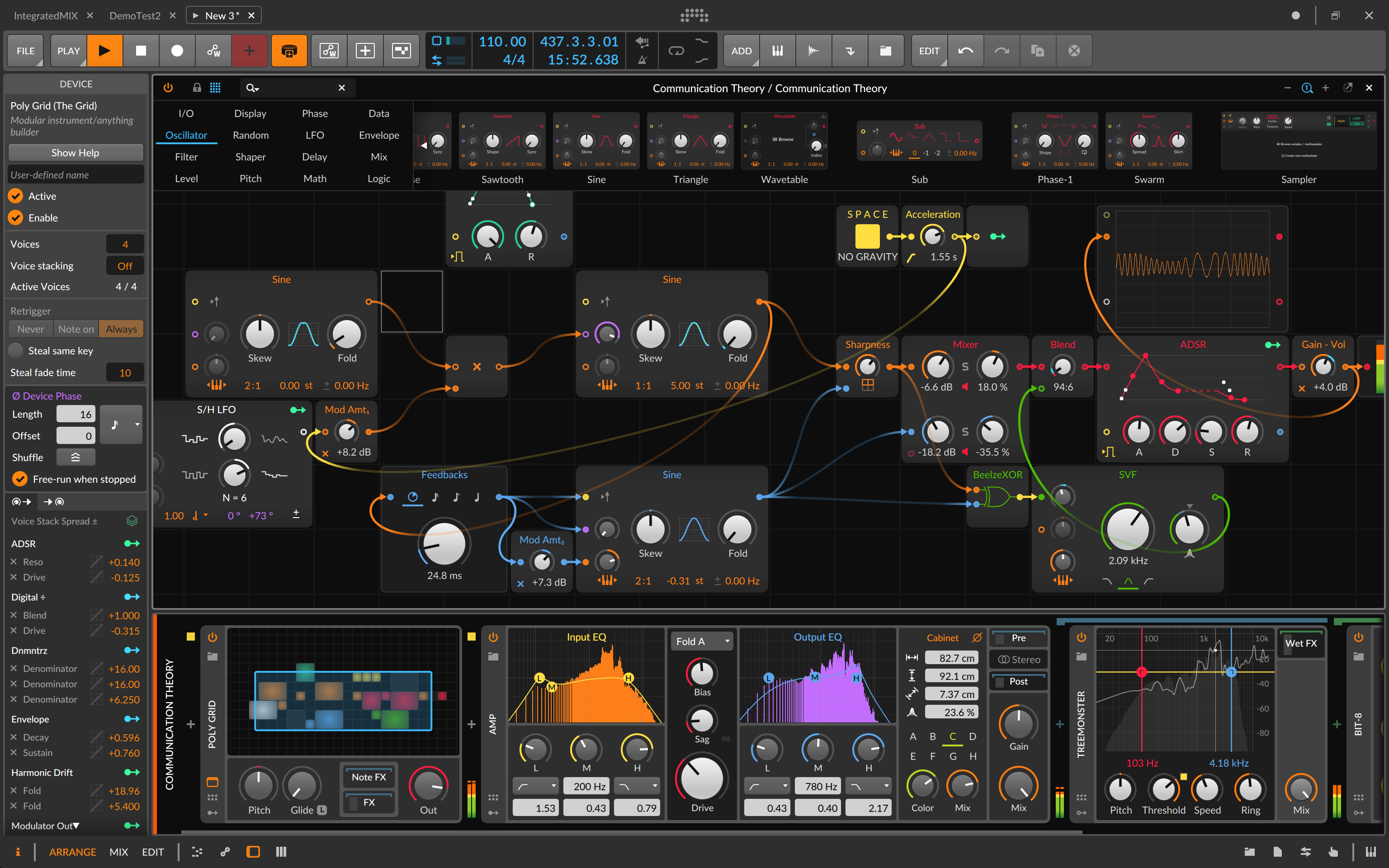Image resolution: width=1389 pixels, height=868 pixels.
Task: Click the zoom-in magnifier icon in Grid header
Action: coord(1307,87)
